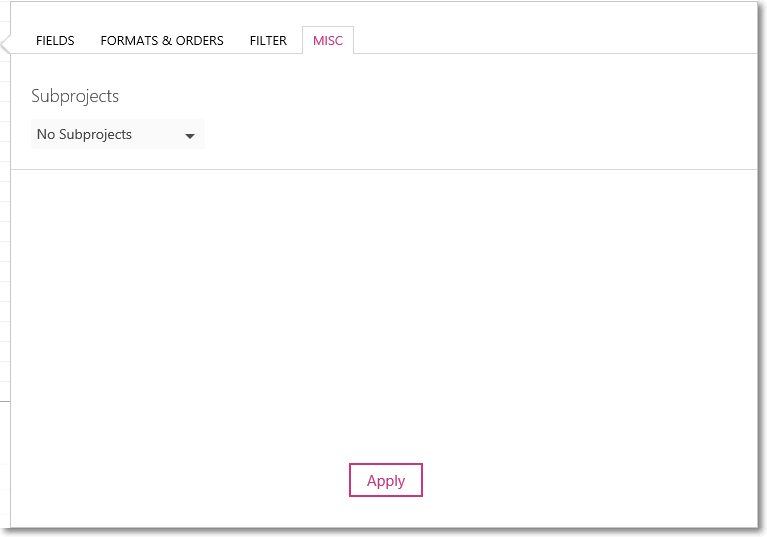Switch to the FIELDS tab
This screenshot has width=767, height=537.
55,41
